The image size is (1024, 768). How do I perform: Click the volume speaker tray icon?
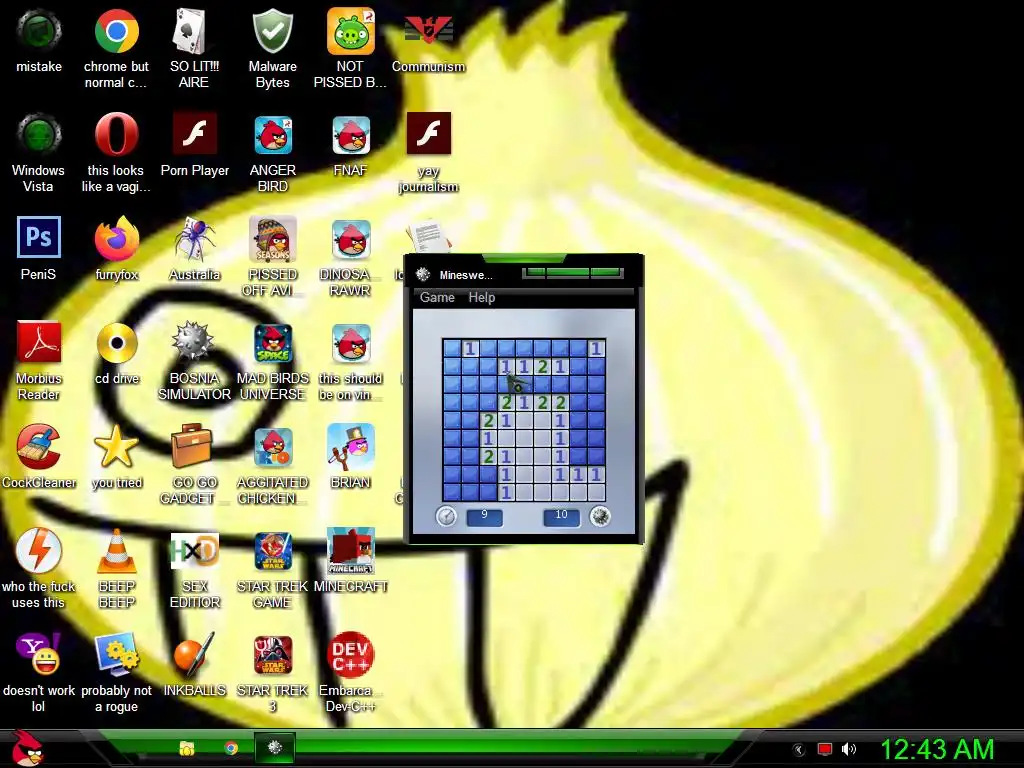click(849, 749)
